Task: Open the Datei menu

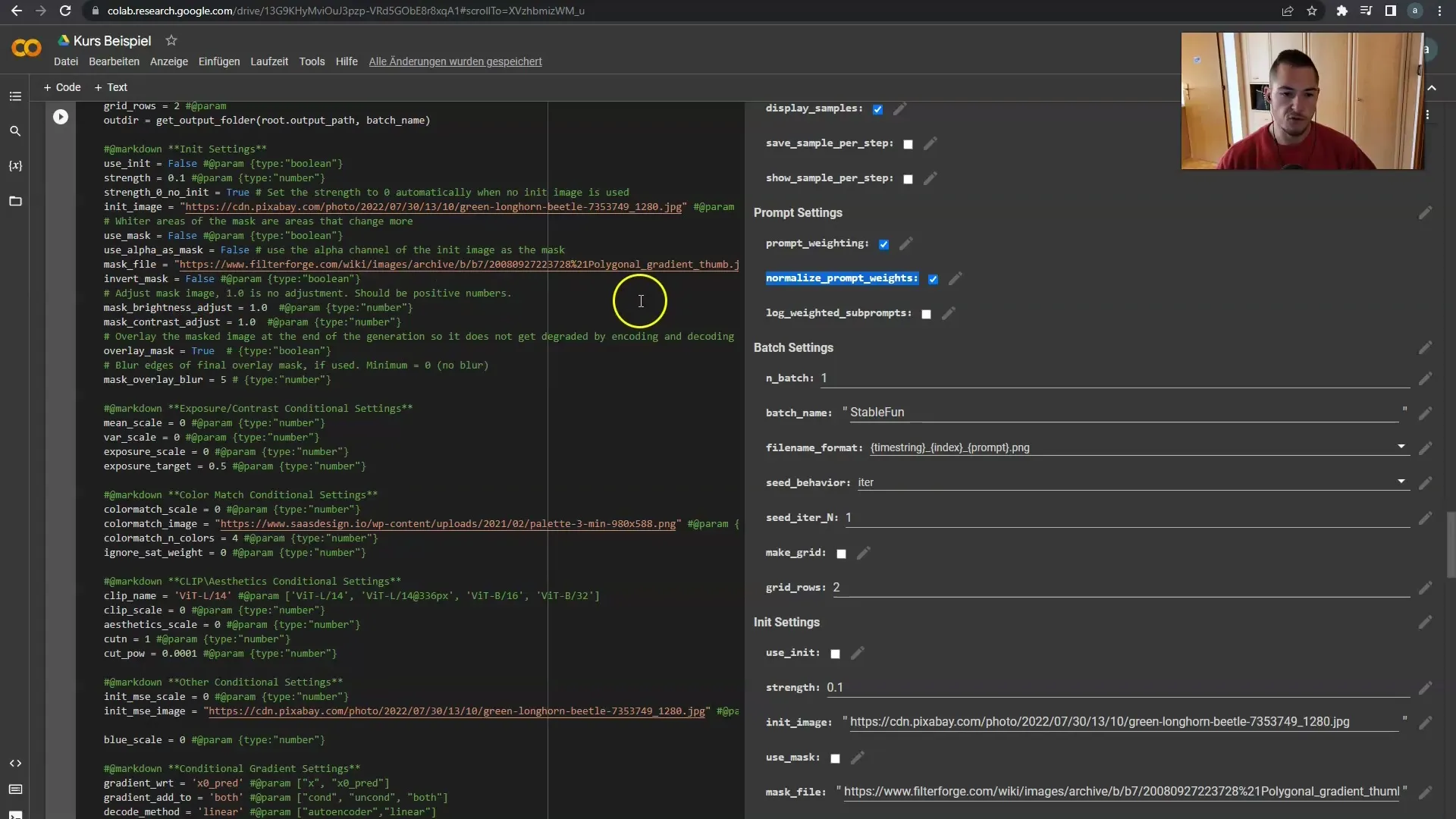Action: click(x=66, y=61)
